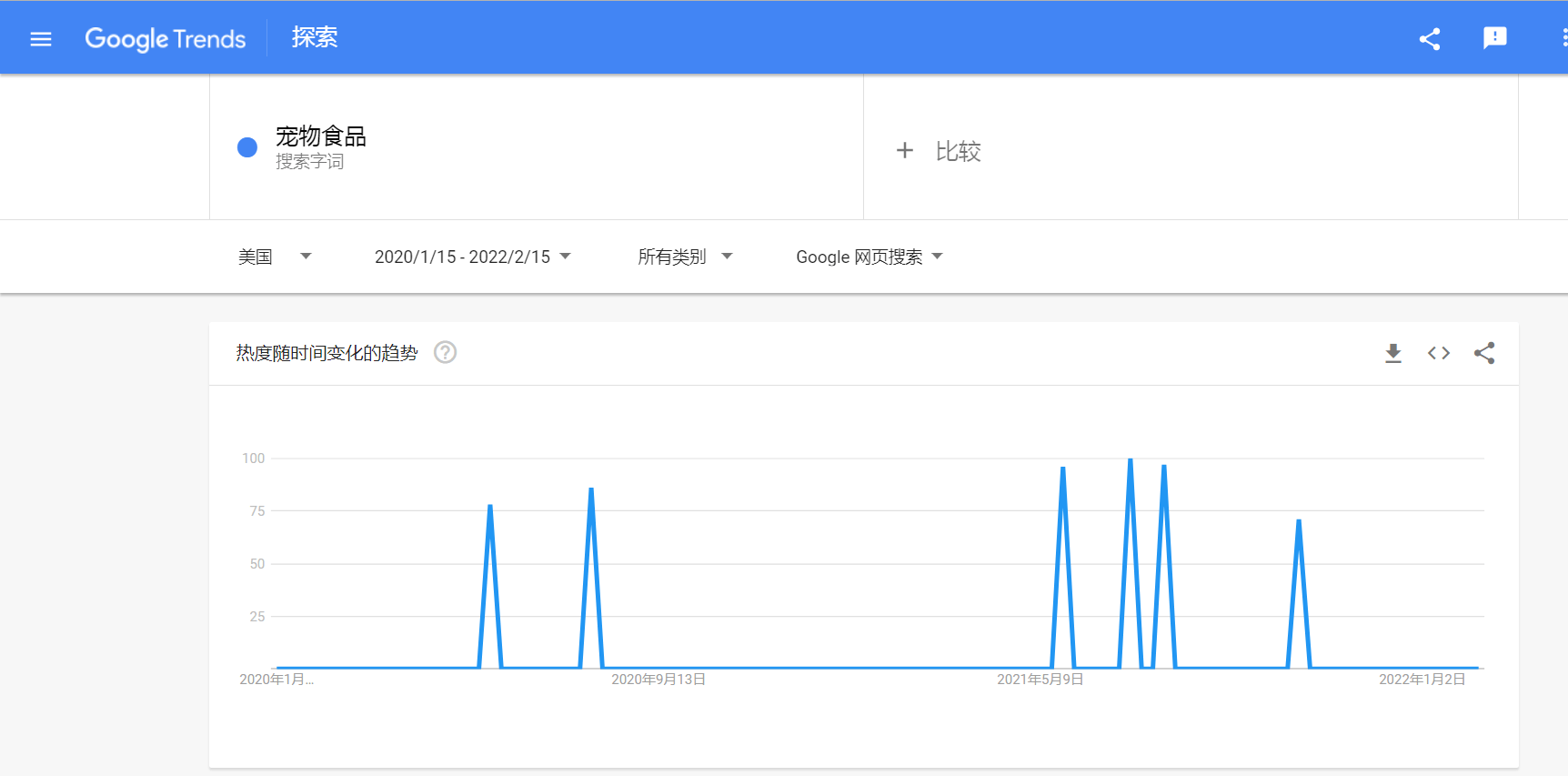Click the Google Trends logo
Screen dimensions: 1568x776
(x=166, y=38)
